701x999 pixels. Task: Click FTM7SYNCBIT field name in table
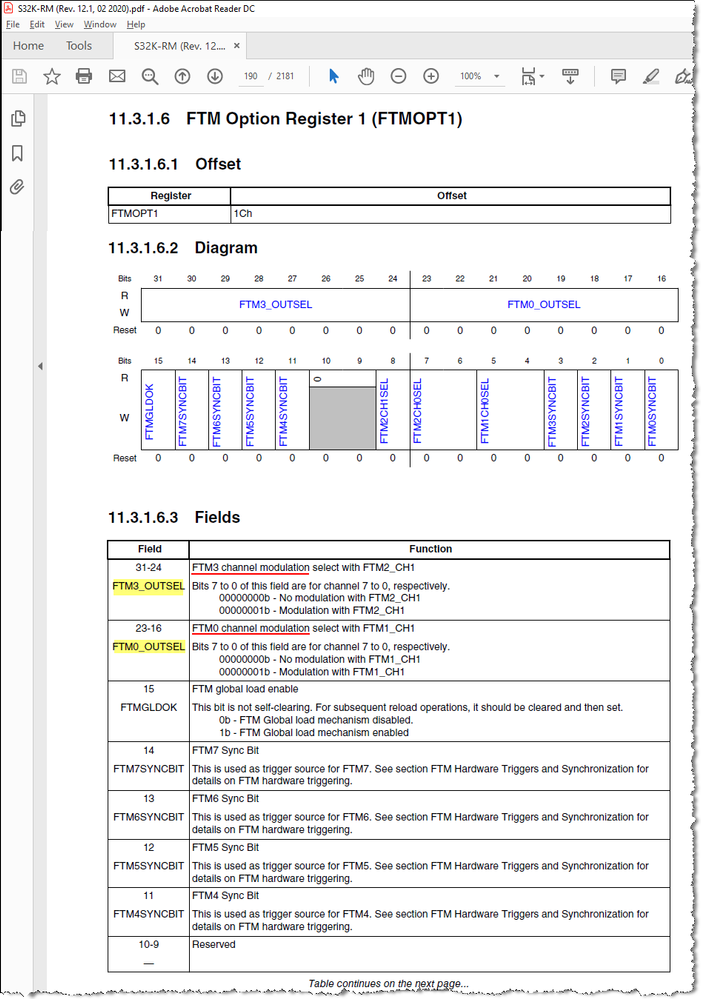(x=148, y=769)
